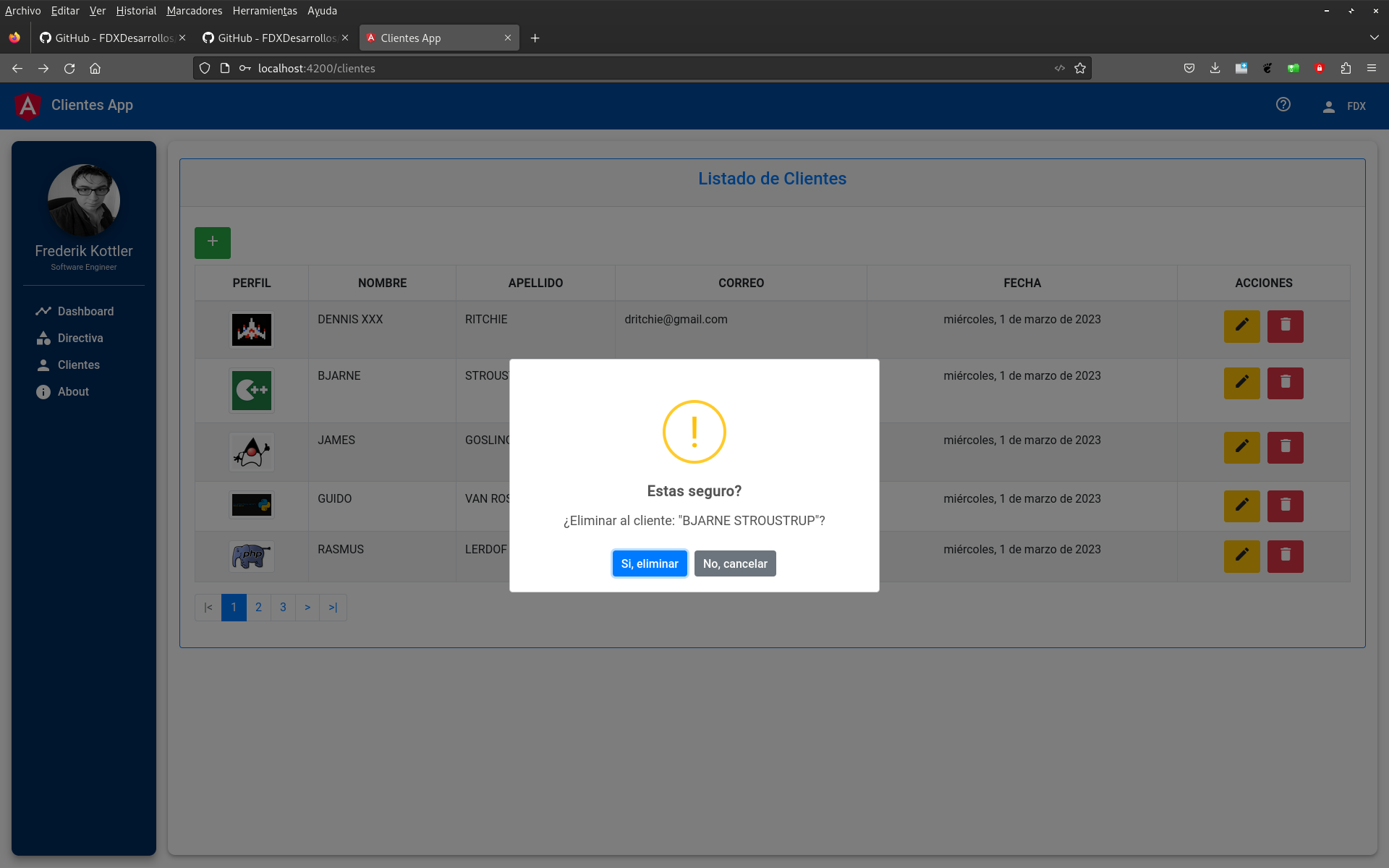Delete GUIDO row with trash icon
This screenshot has width=1389, height=868.
1285,506
